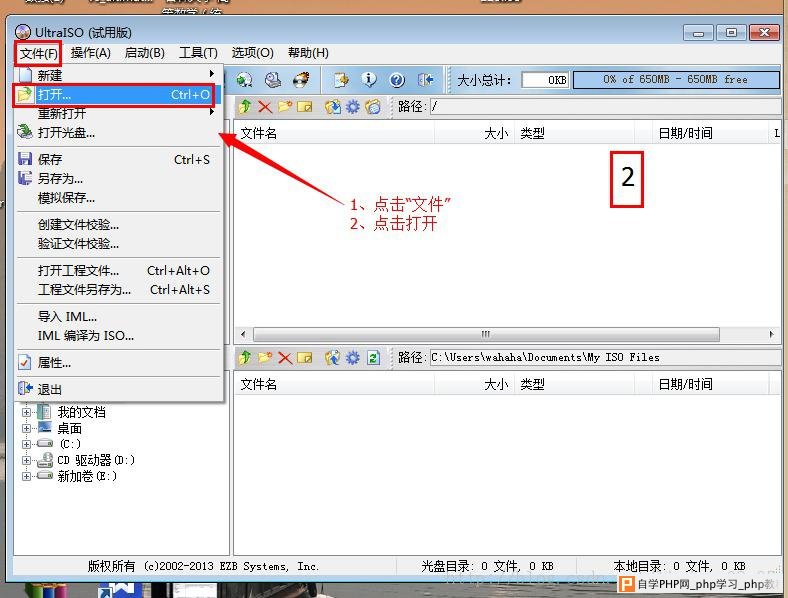Image resolution: width=788 pixels, height=598 pixels.
Task: Click the compress ISO toolbar icon
Action: coord(341,80)
